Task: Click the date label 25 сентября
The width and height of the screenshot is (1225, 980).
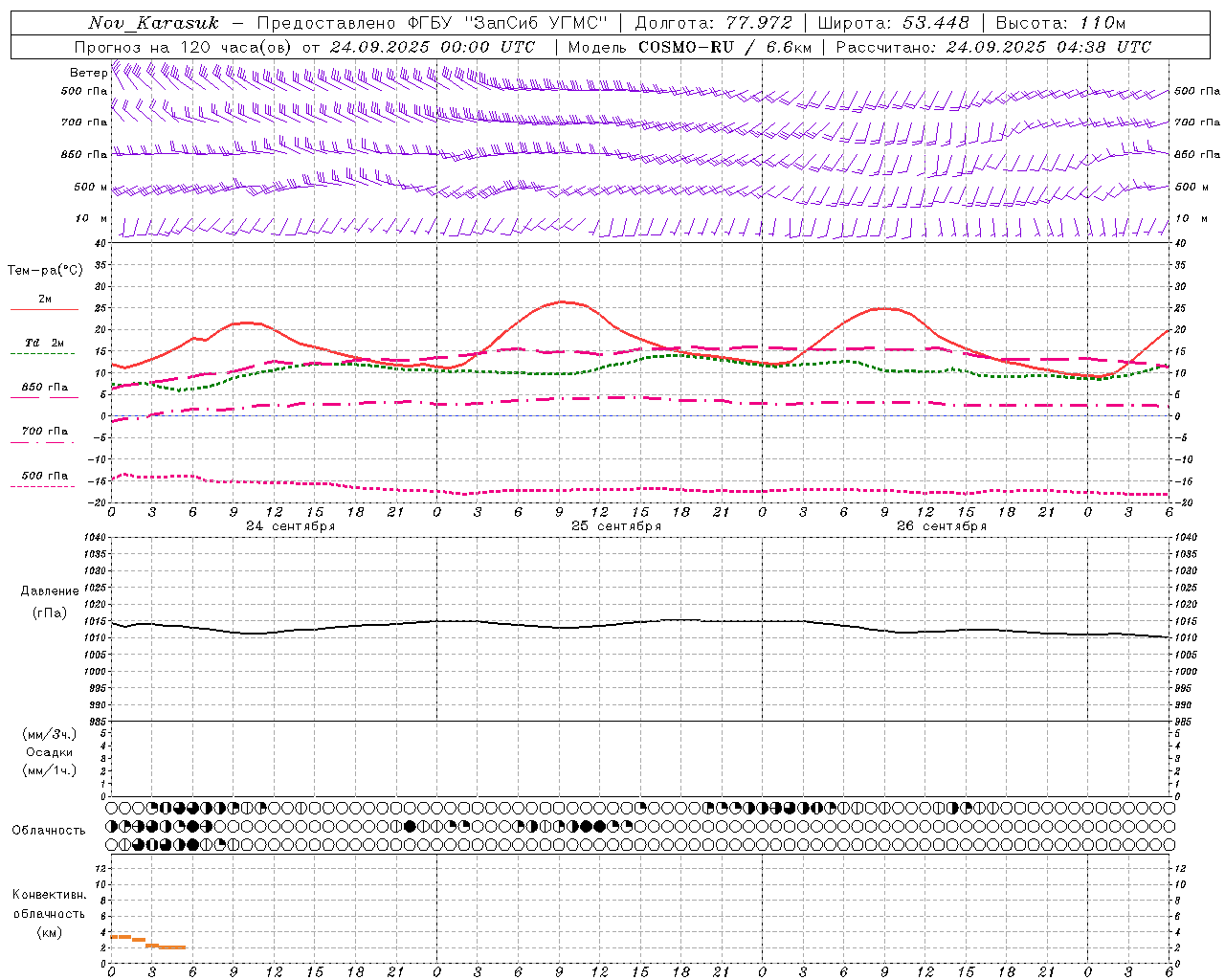Action: (616, 526)
